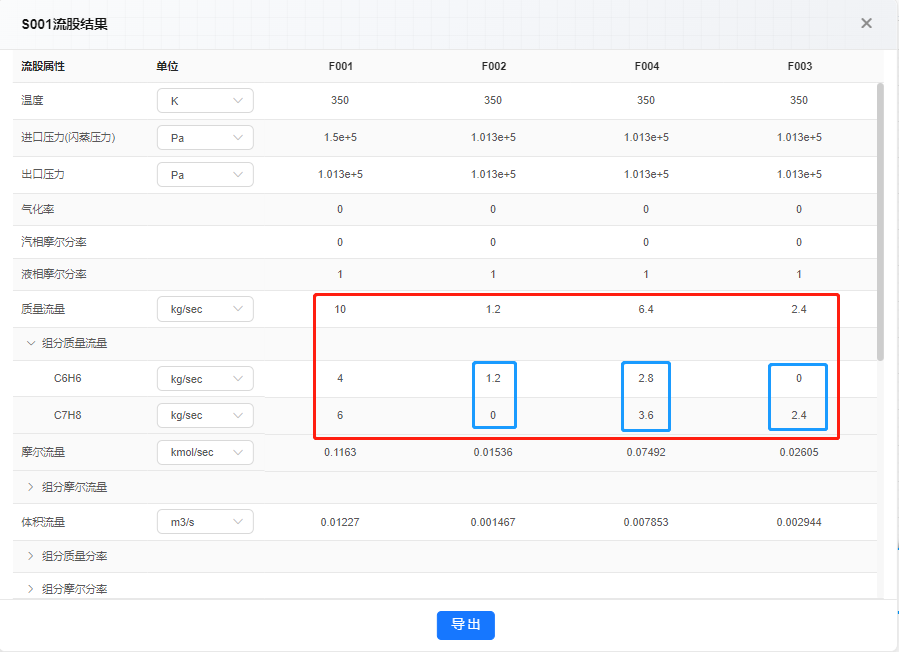Viewport: 899px width, 652px height.
Task: Click the 单位 column header
Action: pyautogui.click(x=167, y=66)
